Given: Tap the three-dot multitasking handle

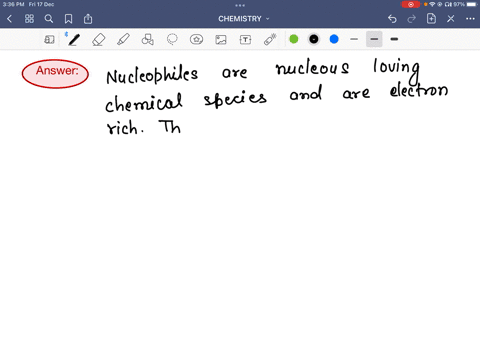Looking at the screenshot, I should pos(240,5).
